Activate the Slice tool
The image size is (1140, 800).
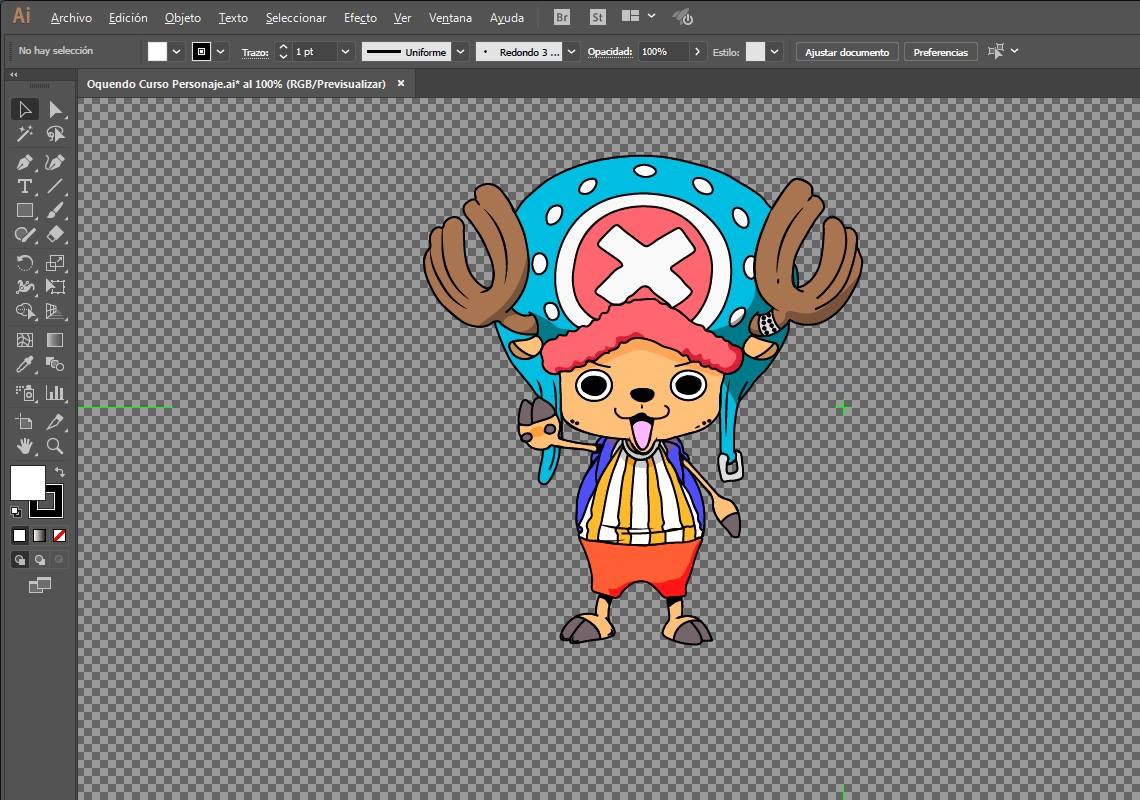tap(55, 422)
